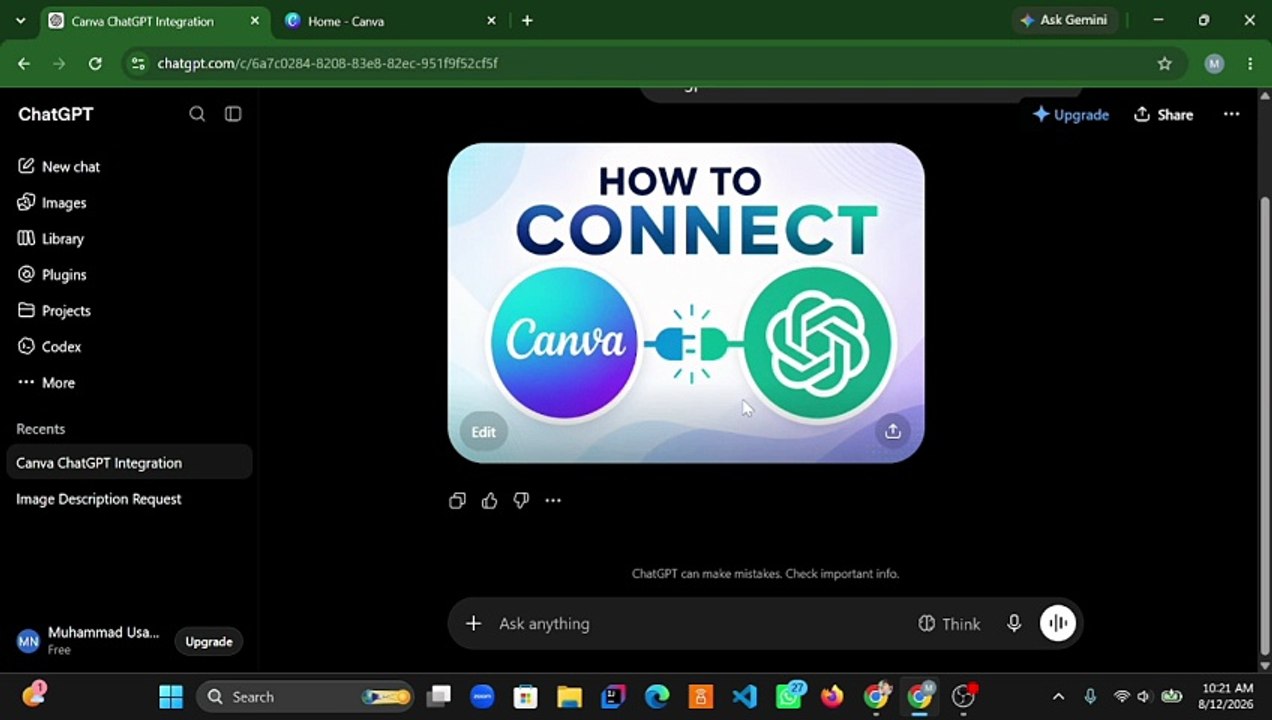
Task: Open Zoom from taskbar
Action: coord(482,697)
